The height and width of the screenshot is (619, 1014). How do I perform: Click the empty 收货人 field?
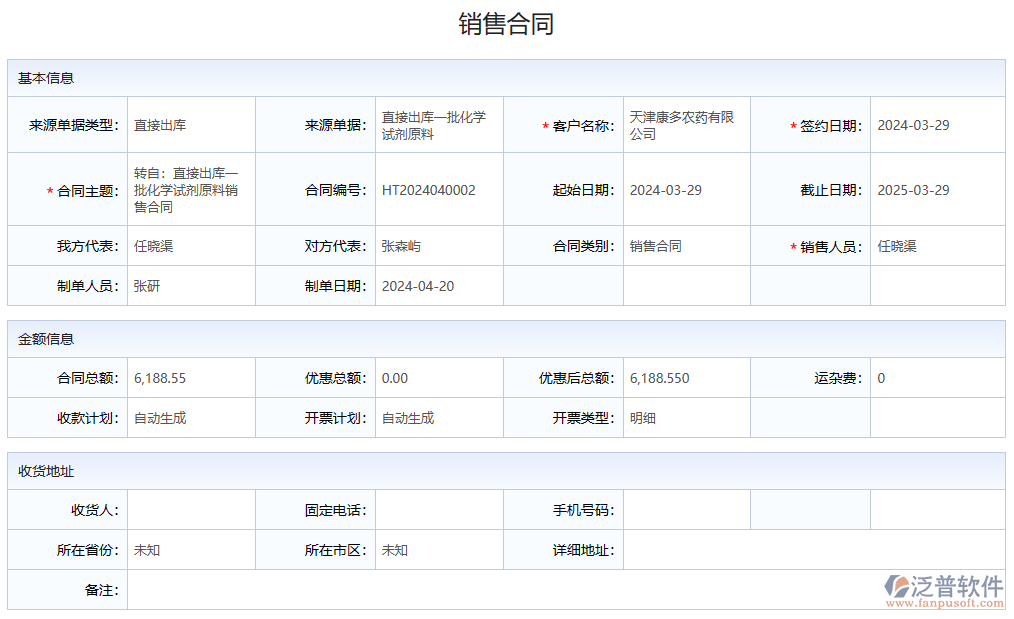(190, 509)
